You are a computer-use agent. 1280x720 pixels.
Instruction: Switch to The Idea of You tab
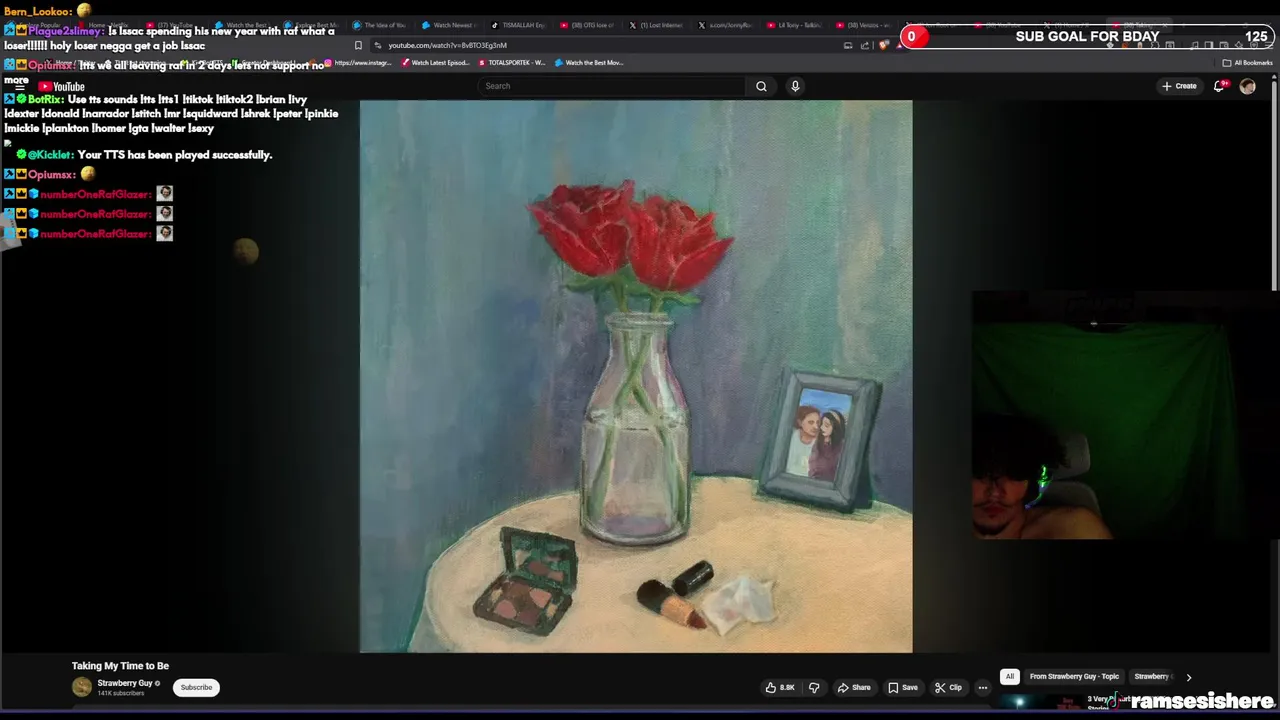coord(380,25)
